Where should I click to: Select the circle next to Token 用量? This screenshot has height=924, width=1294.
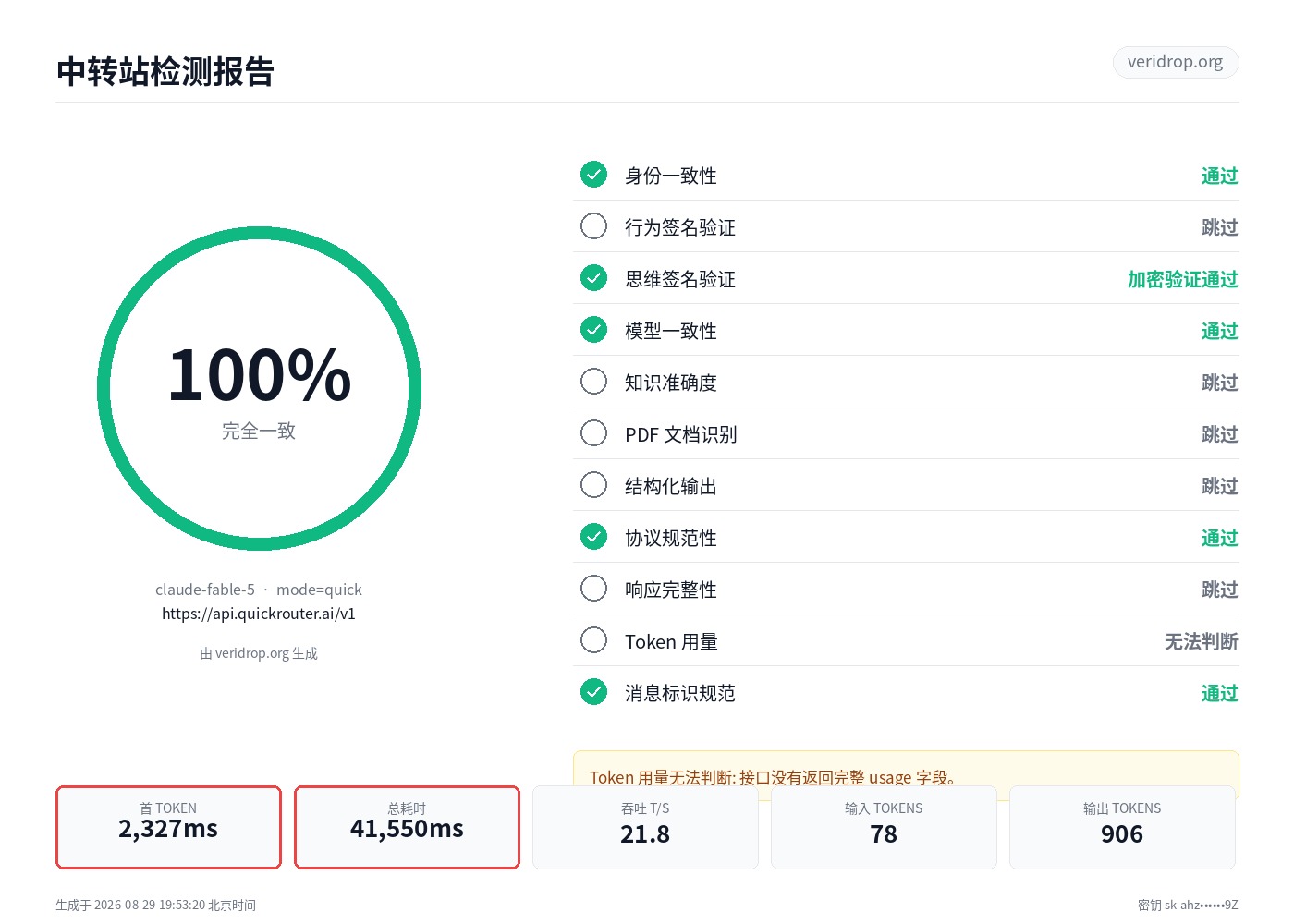coord(593,640)
